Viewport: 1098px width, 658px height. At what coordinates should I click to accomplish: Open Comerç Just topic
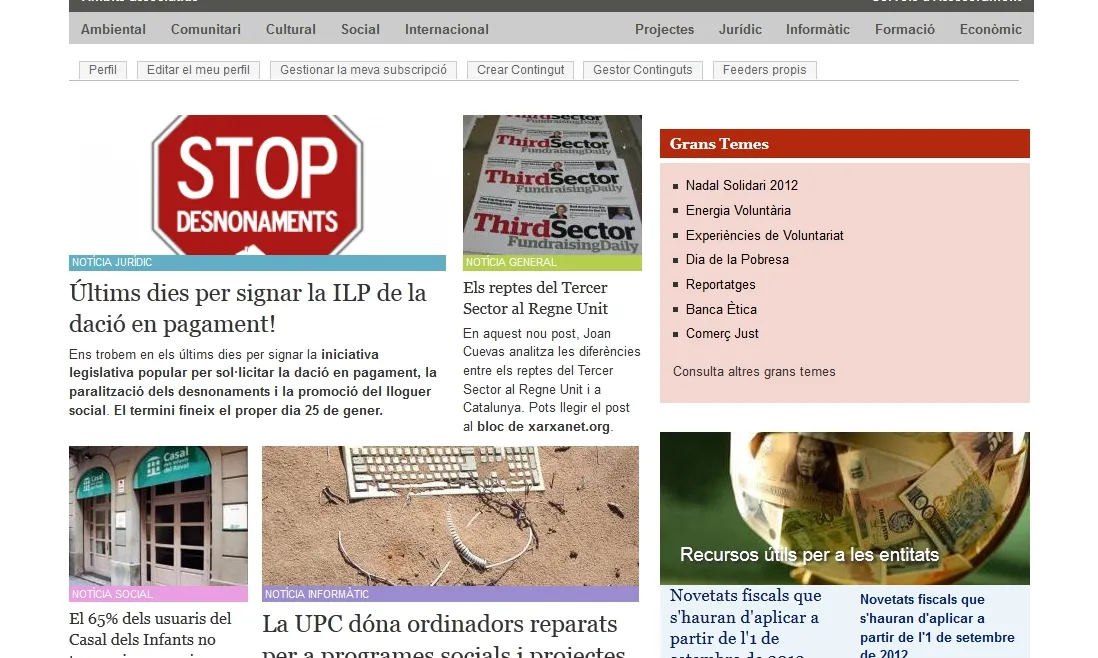click(722, 334)
